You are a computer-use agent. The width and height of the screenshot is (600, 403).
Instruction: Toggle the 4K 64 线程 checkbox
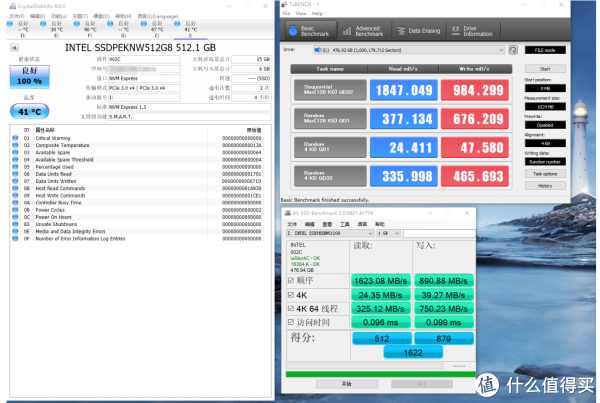(x=291, y=308)
